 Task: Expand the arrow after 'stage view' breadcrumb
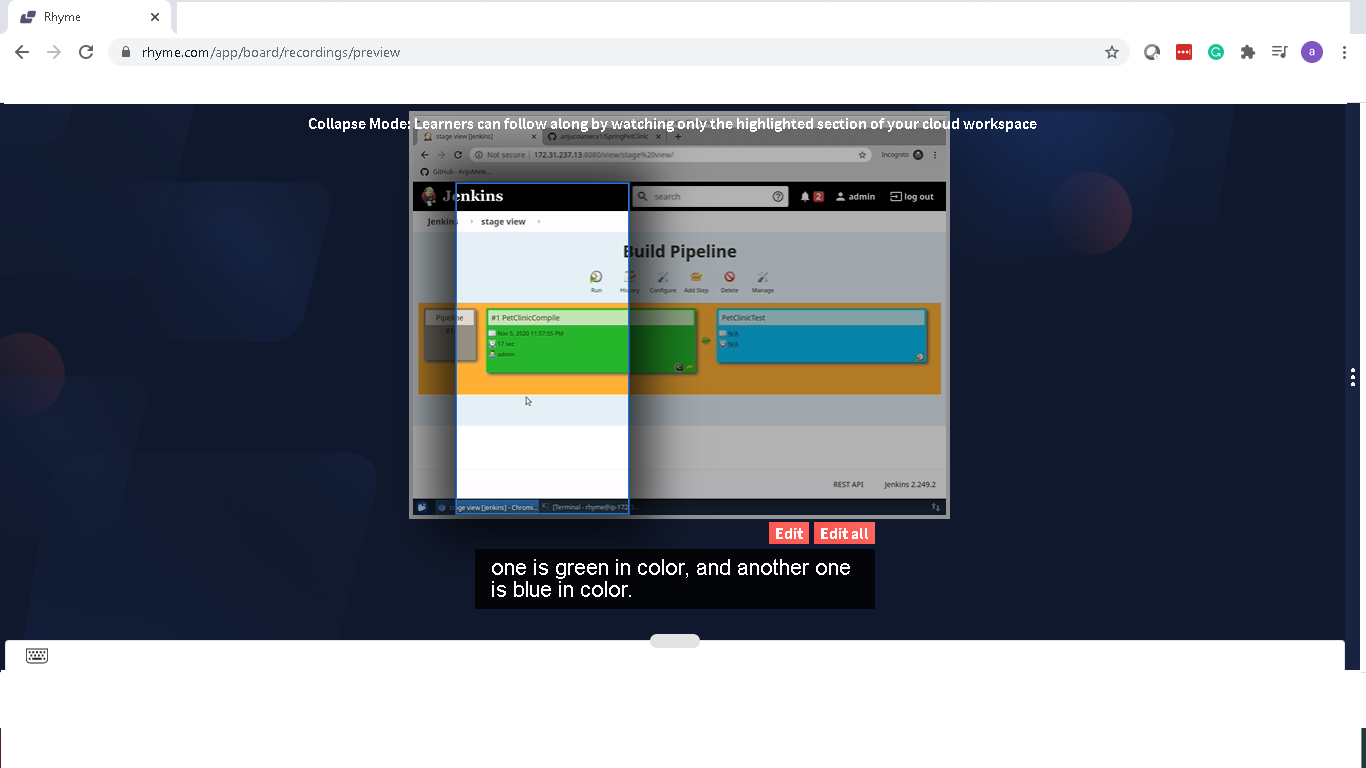[x=539, y=222]
